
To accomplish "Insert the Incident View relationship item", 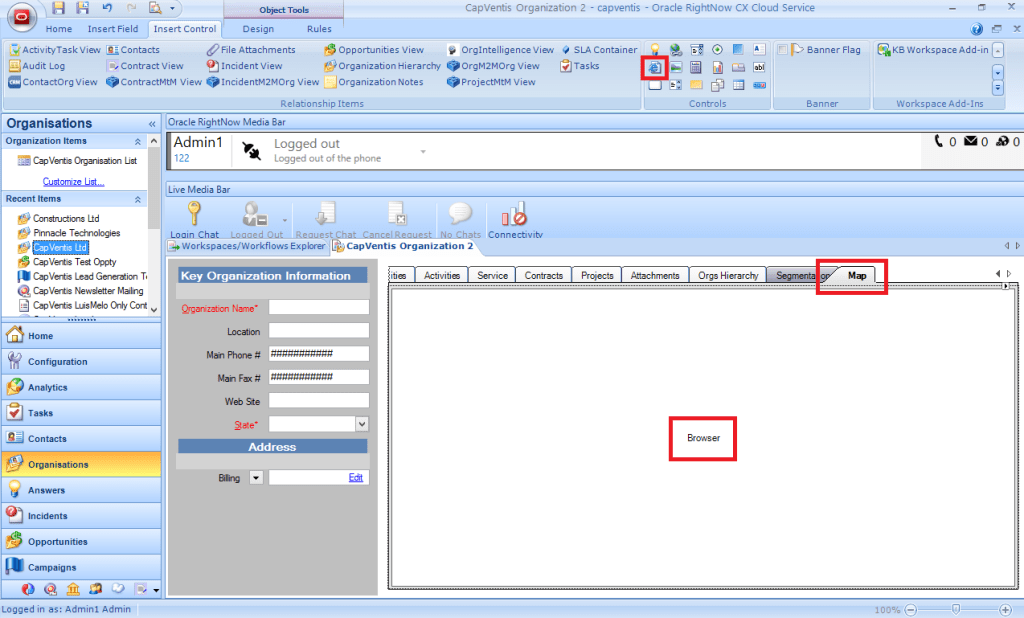I will (x=244, y=66).
